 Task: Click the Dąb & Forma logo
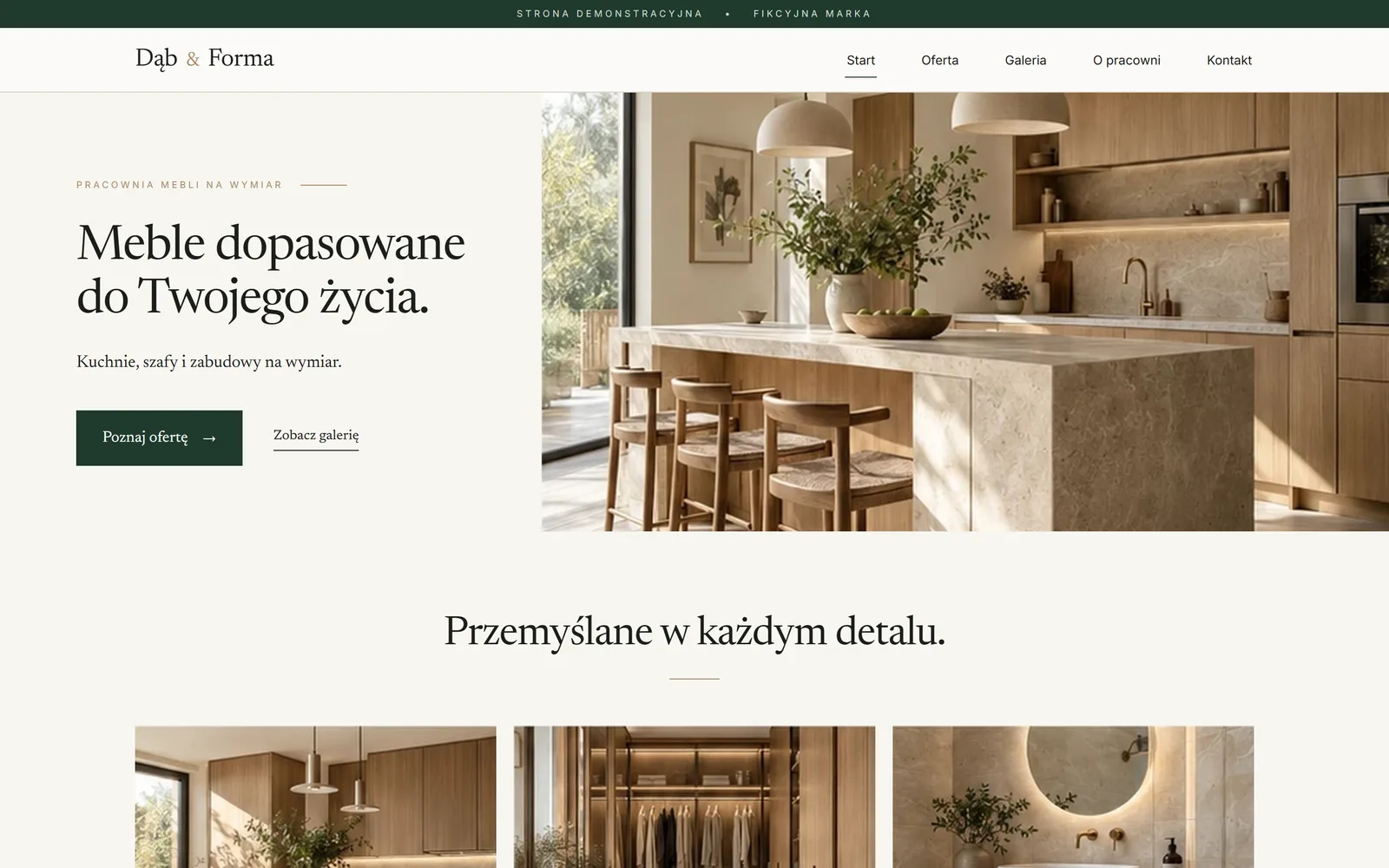(205, 59)
